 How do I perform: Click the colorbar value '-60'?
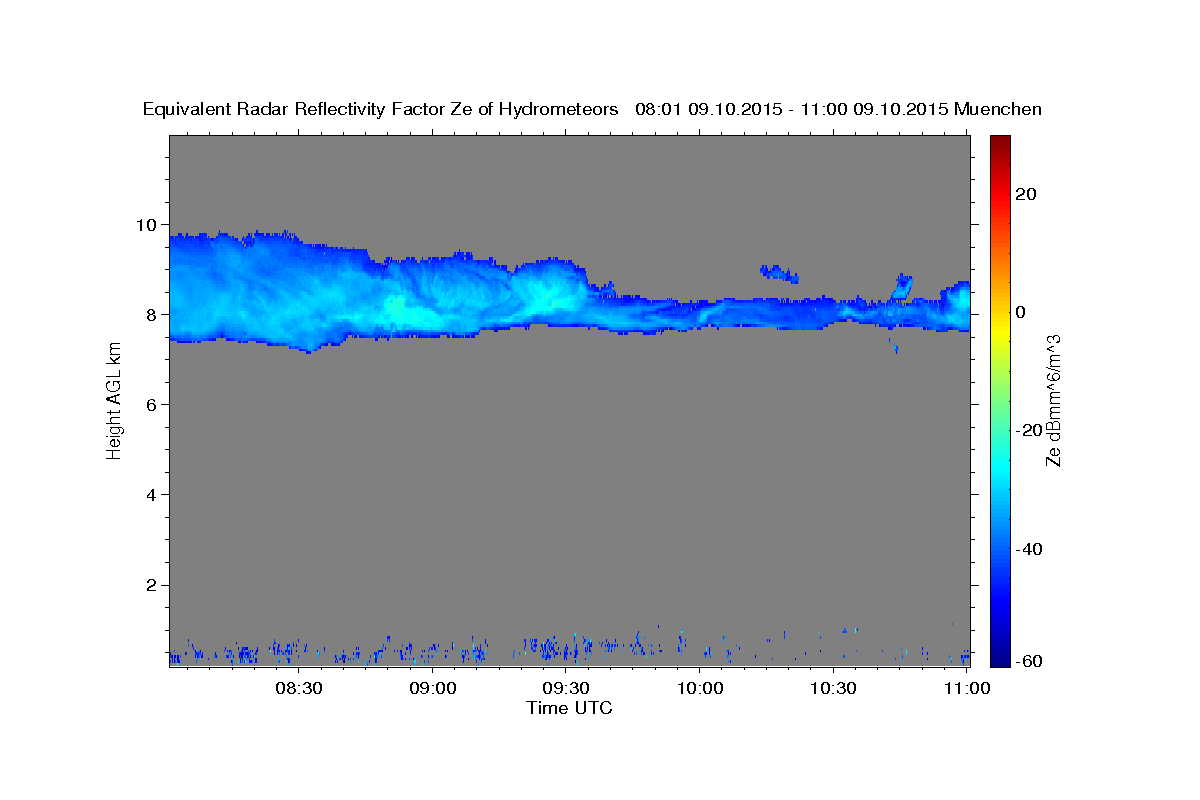coord(1030,661)
